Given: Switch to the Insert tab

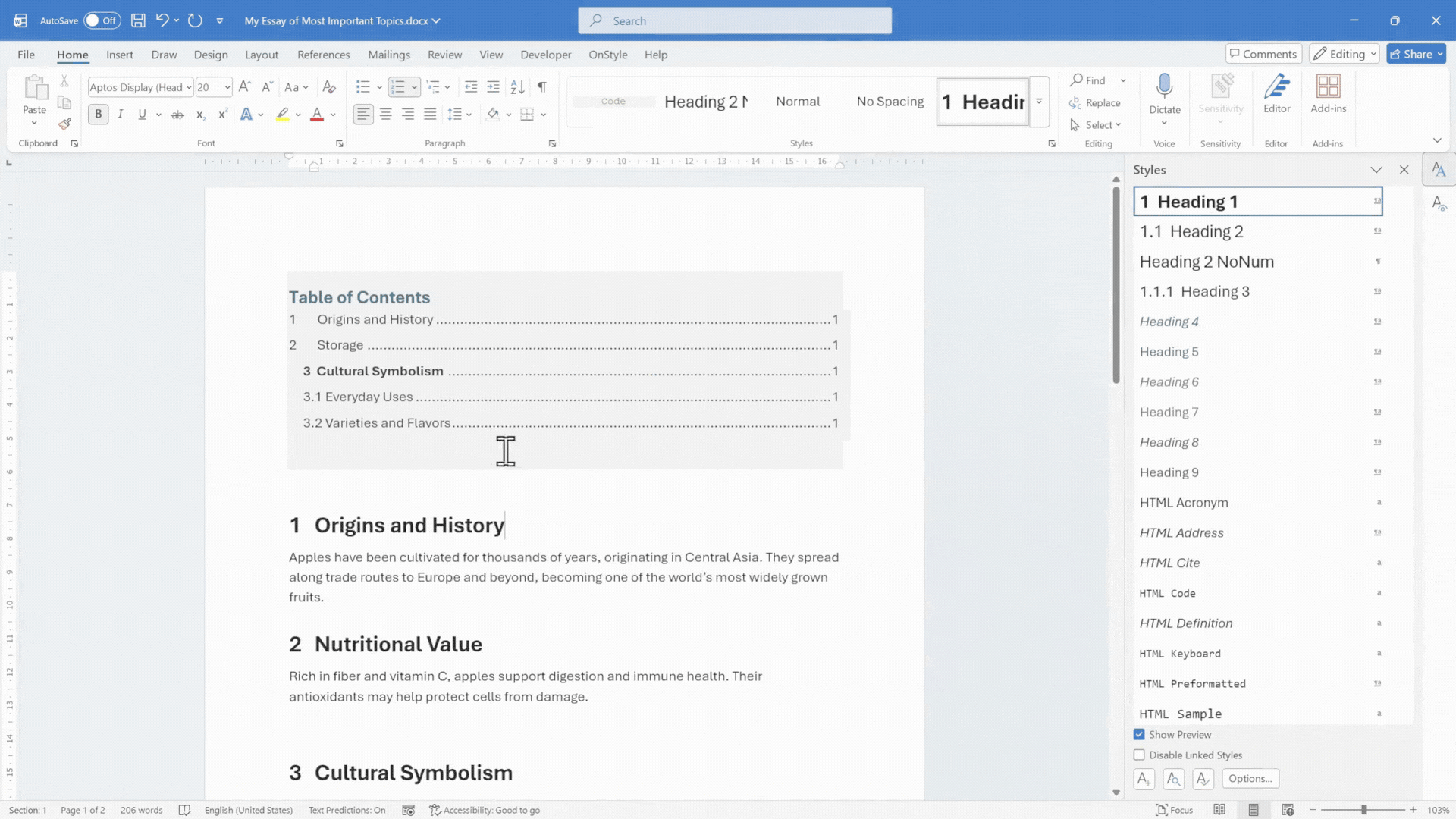Looking at the screenshot, I should [x=119, y=55].
